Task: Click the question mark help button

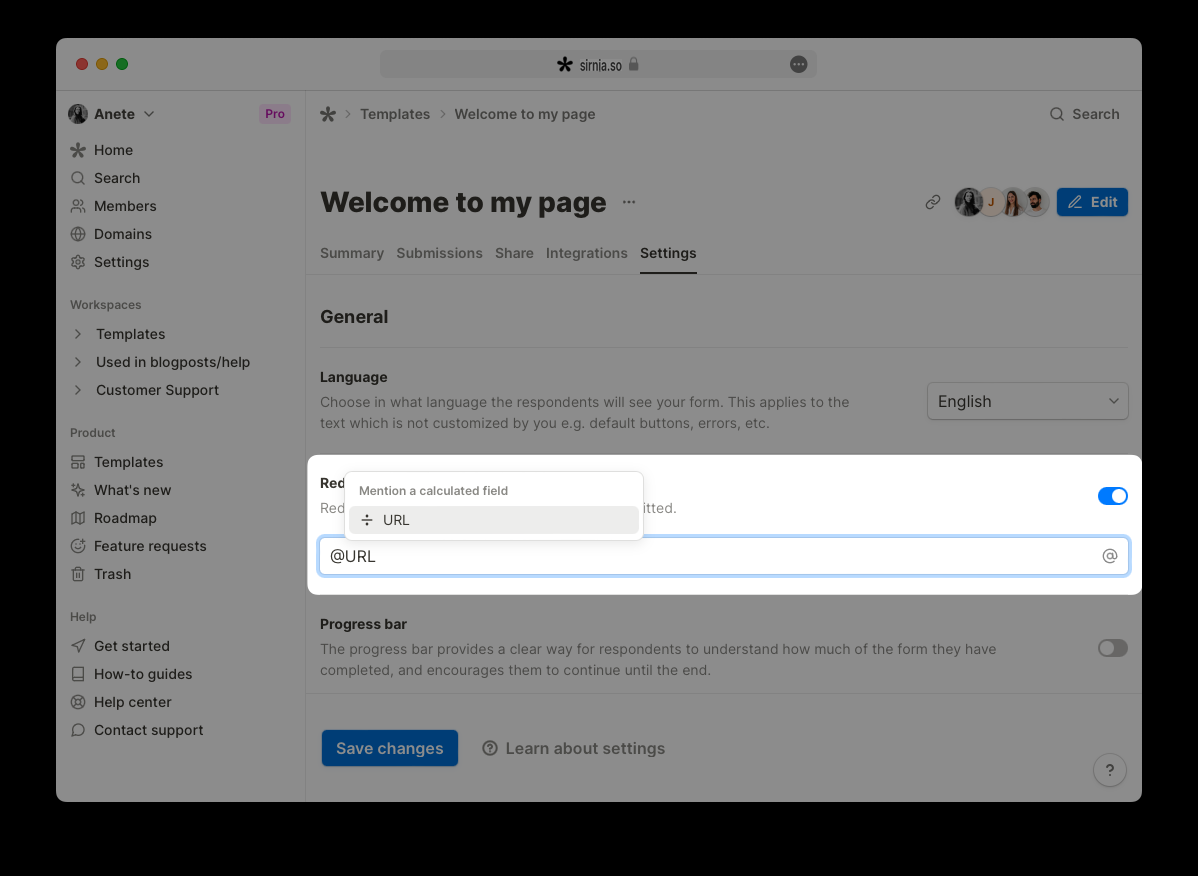Action: click(x=1110, y=770)
